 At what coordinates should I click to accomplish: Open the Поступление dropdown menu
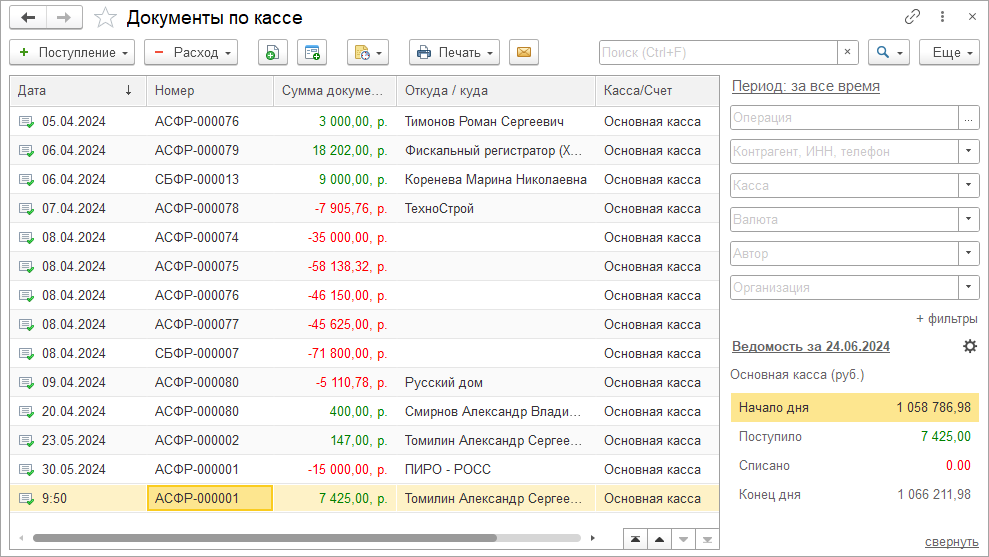tap(73, 52)
